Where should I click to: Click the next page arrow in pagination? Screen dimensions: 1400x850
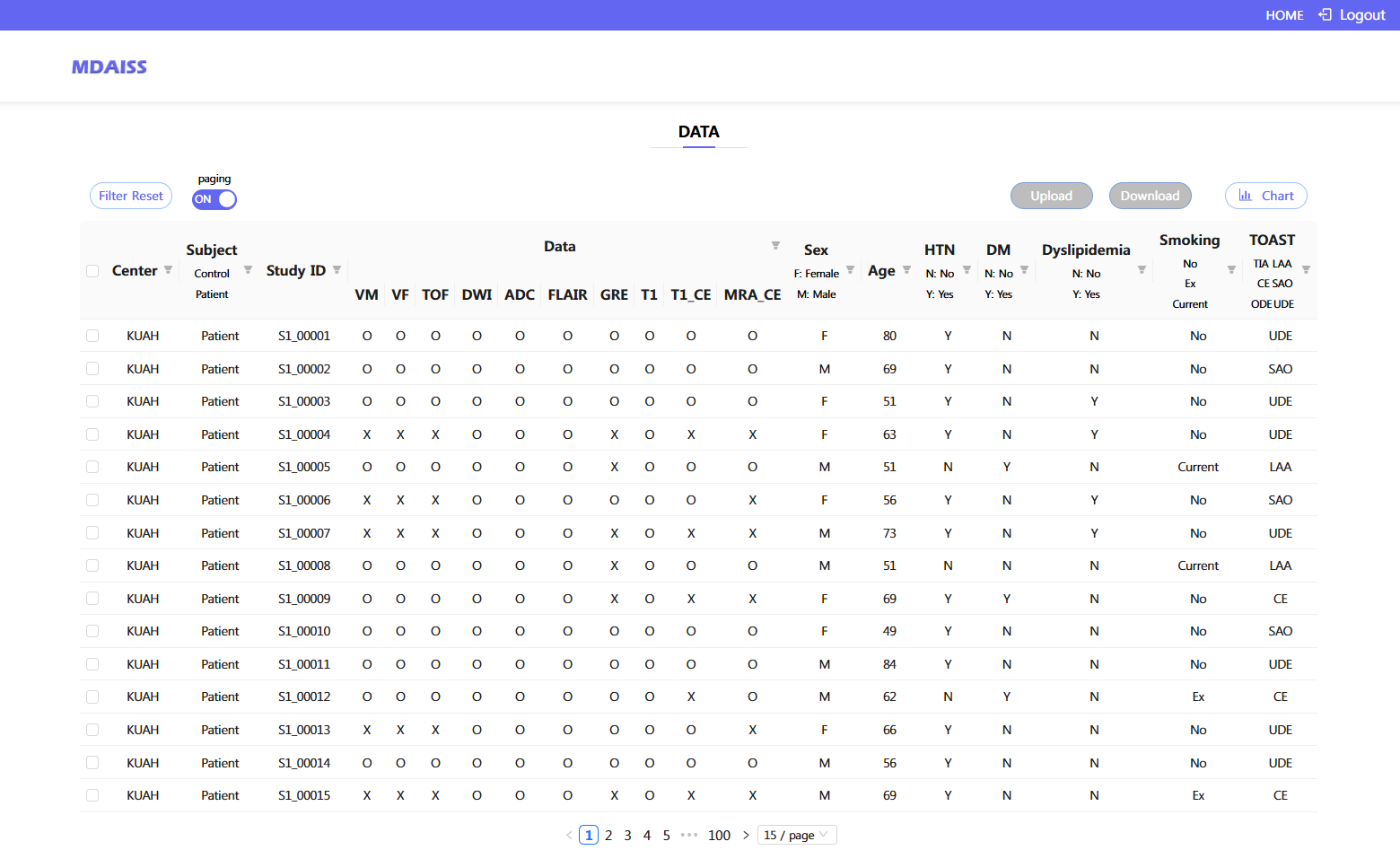click(746, 835)
